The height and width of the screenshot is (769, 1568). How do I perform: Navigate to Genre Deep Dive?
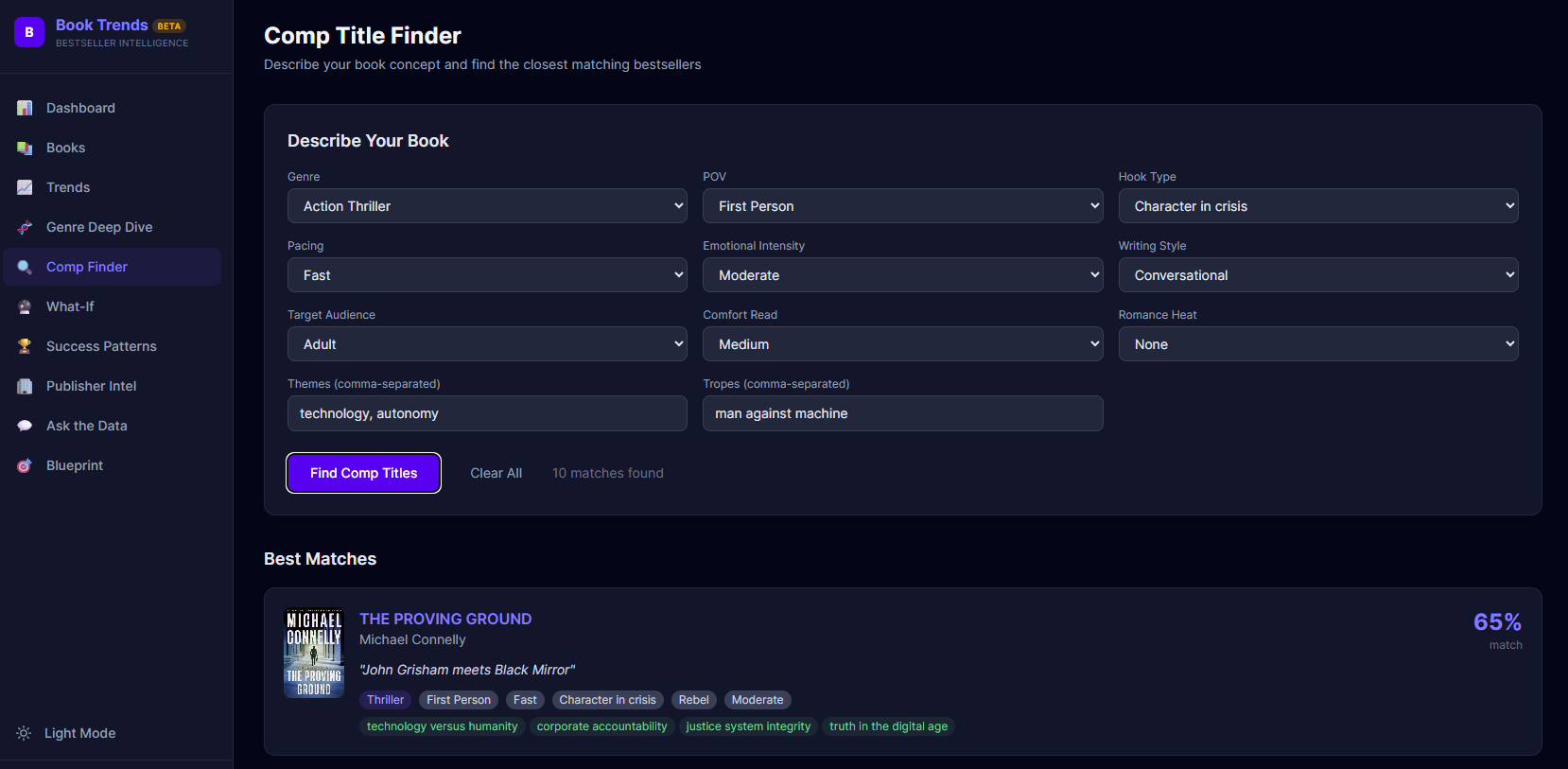tap(113, 227)
